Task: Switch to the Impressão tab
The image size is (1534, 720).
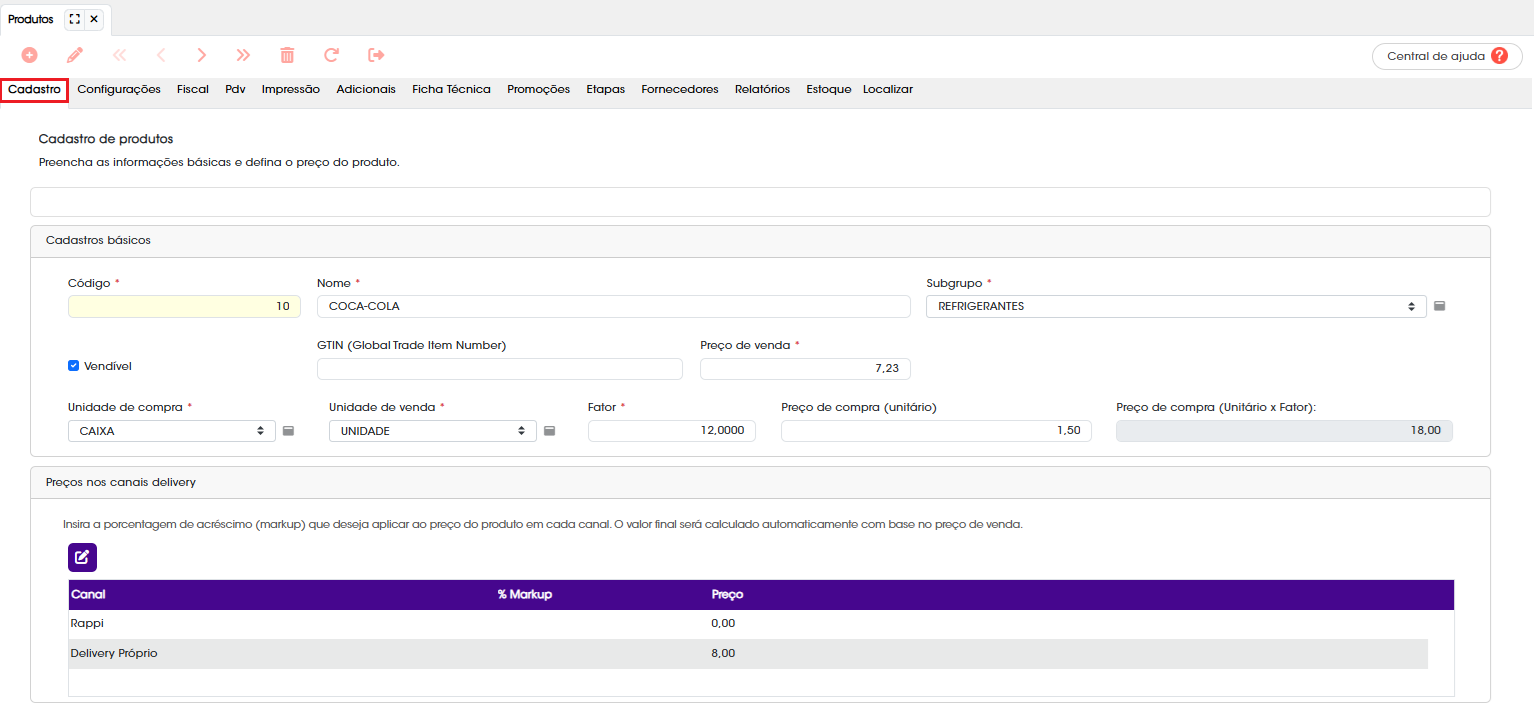Action: [291, 90]
